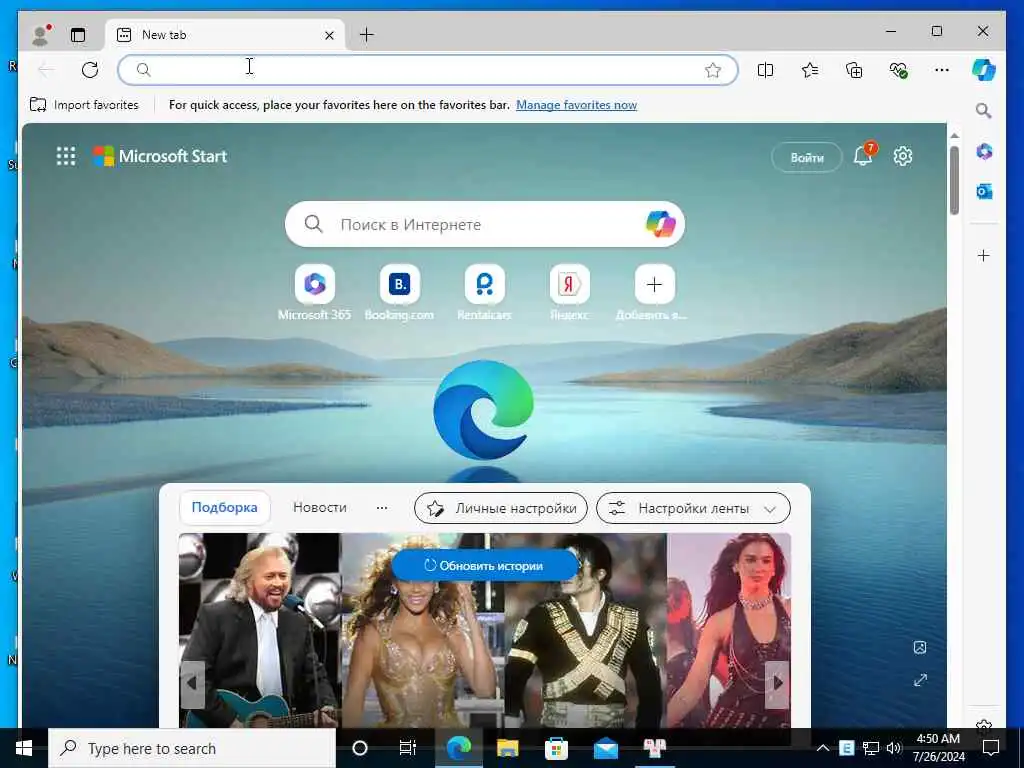Open Browser essentials heart icon
The height and width of the screenshot is (768, 1024).
coord(898,70)
